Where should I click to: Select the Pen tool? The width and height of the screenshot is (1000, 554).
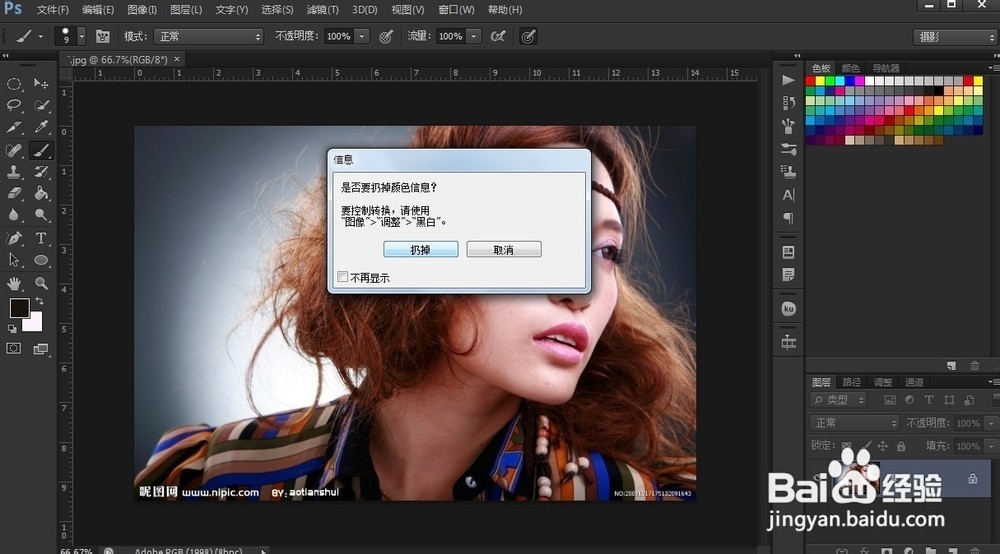coord(14,238)
